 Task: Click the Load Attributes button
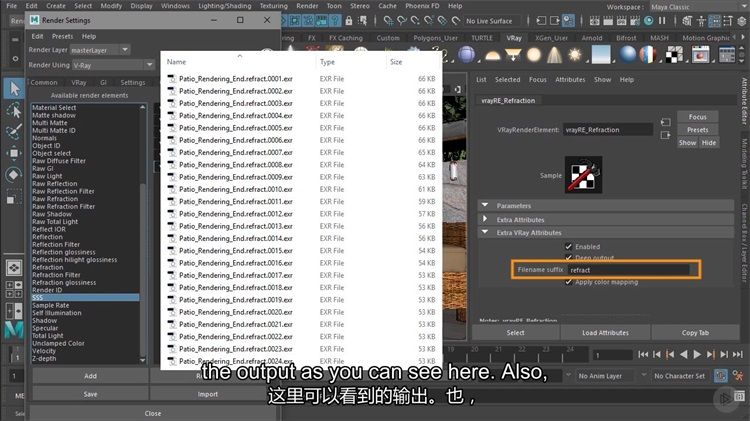pos(606,332)
